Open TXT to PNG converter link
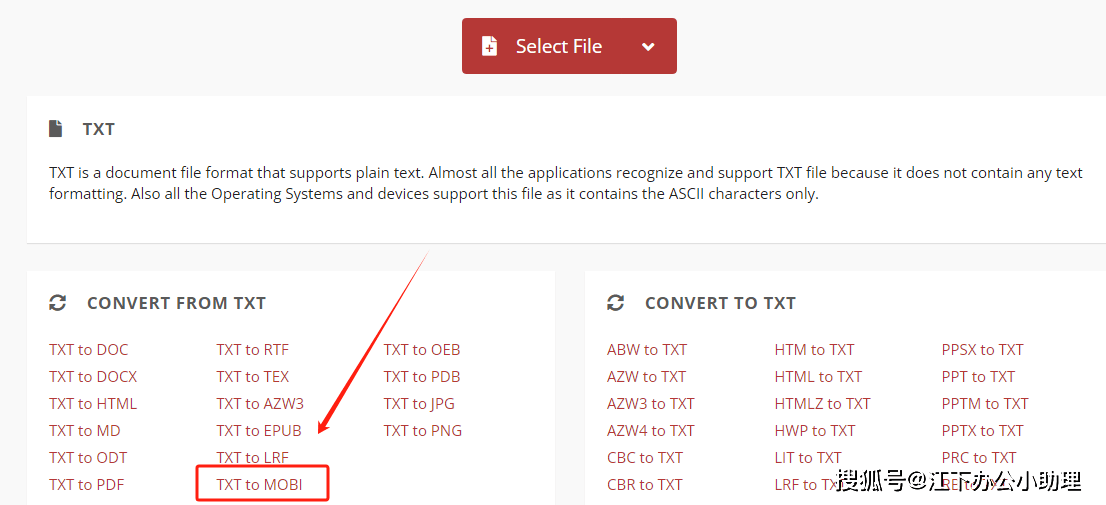The width and height of the screenshot is (1106, 505). [x=423, y=430]
